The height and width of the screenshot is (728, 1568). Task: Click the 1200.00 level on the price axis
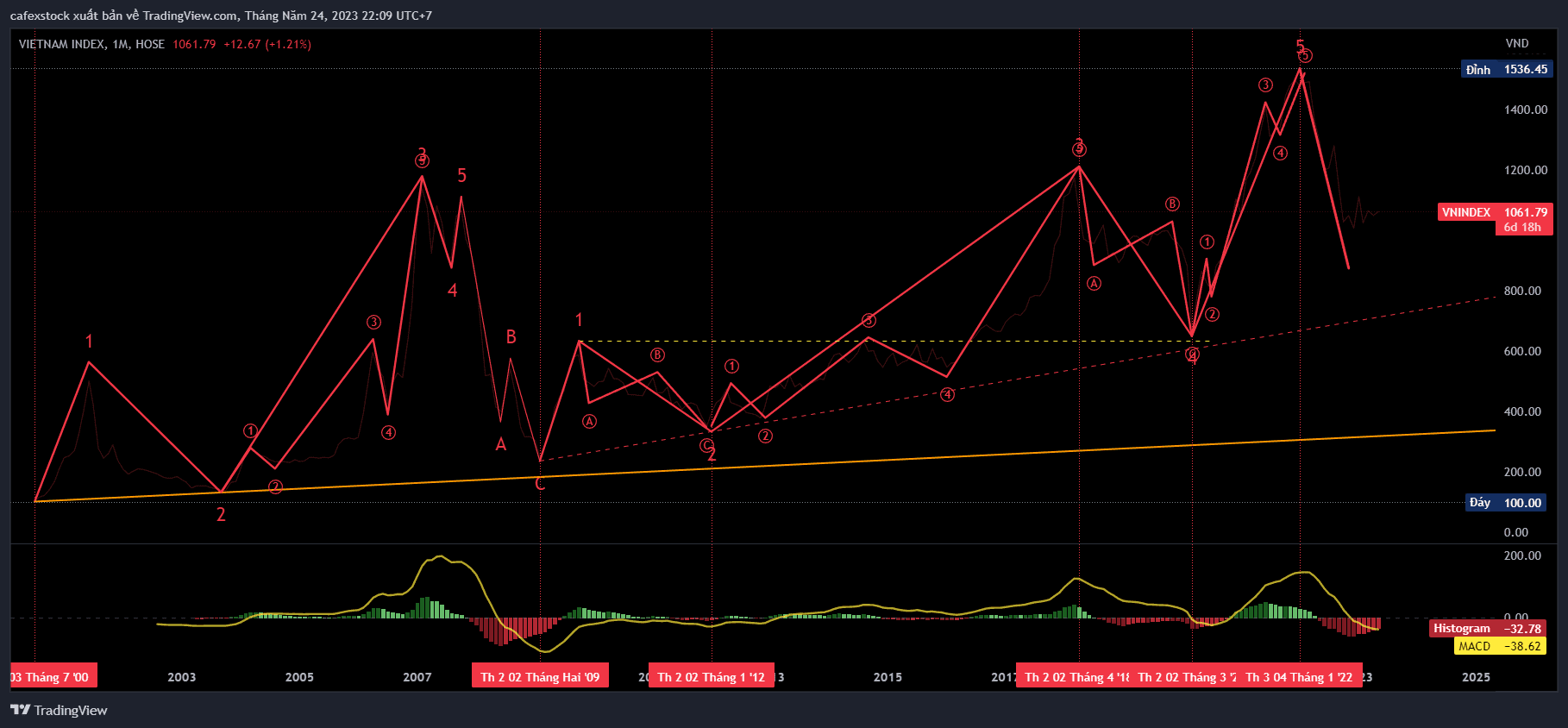(x=1526, y=170)
